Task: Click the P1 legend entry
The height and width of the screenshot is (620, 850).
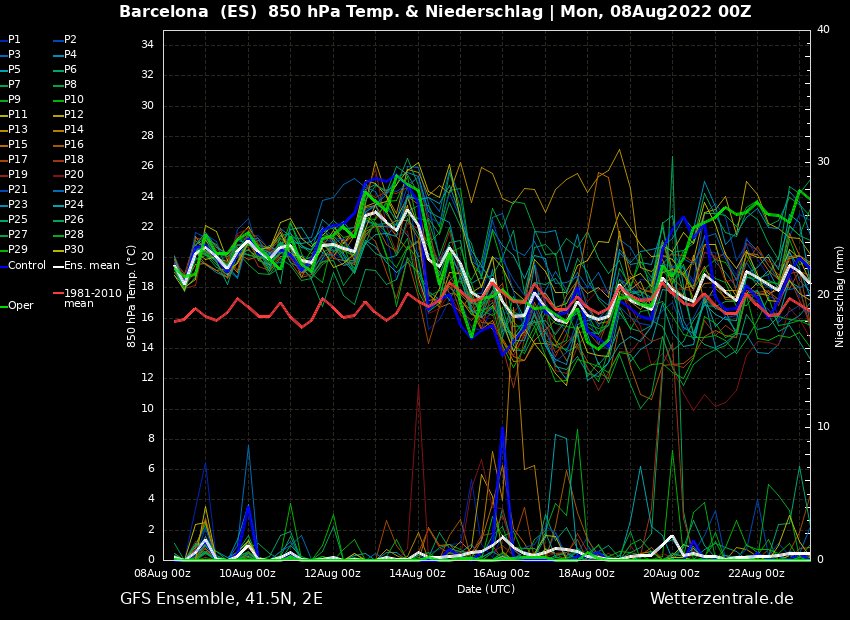Action: 10,40
